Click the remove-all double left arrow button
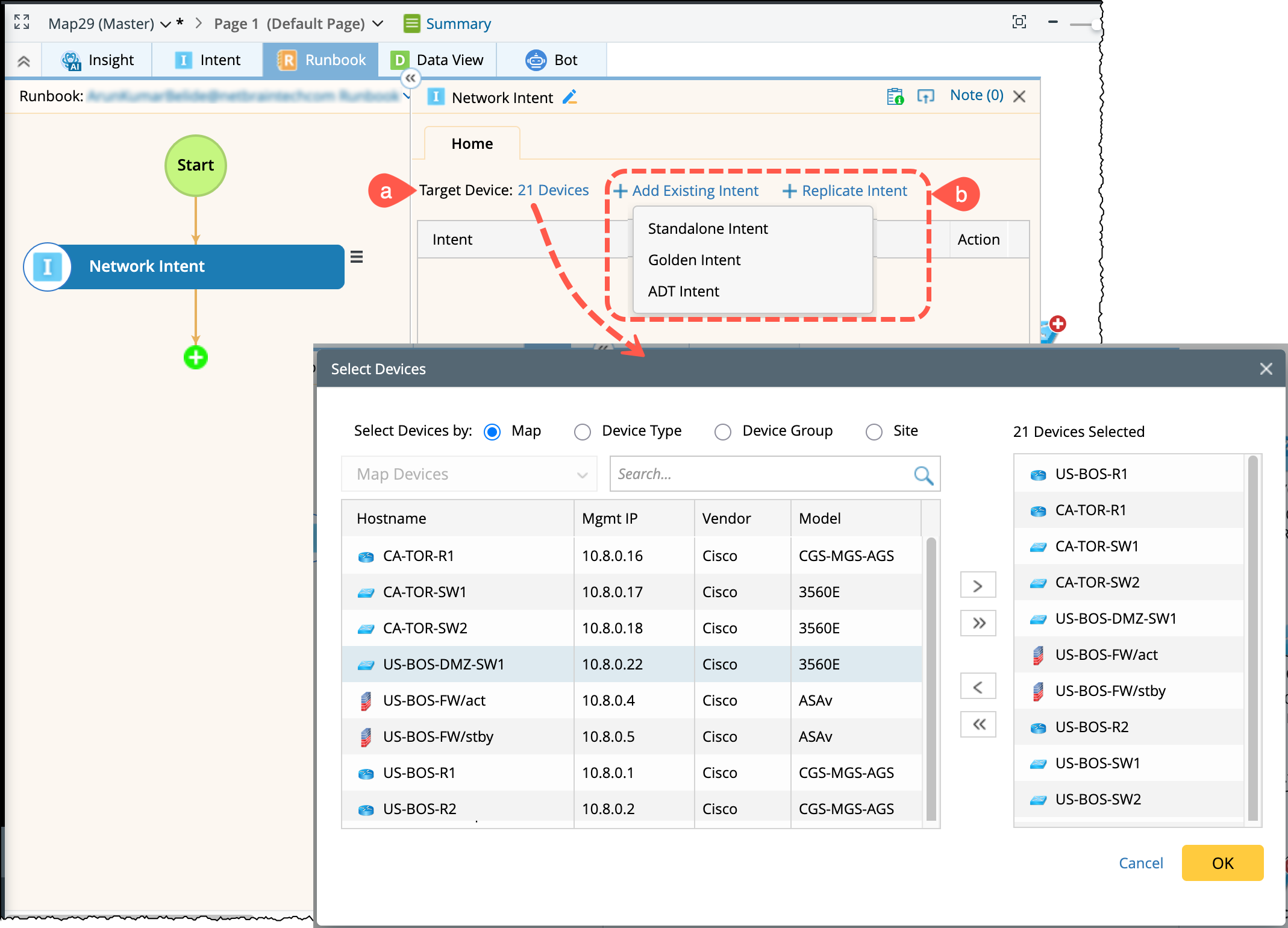Screen dimensions: 1288x928 click(978, 724)
